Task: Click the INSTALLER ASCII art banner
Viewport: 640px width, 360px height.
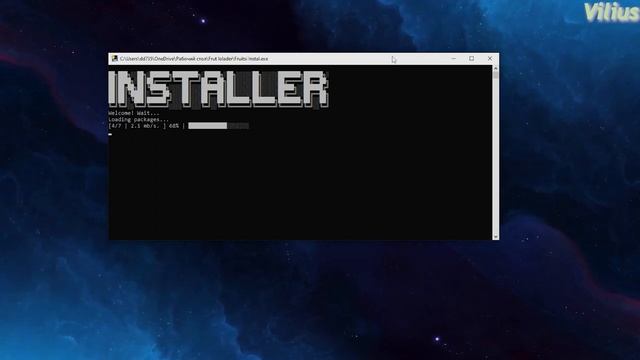Action: (219, 89)
